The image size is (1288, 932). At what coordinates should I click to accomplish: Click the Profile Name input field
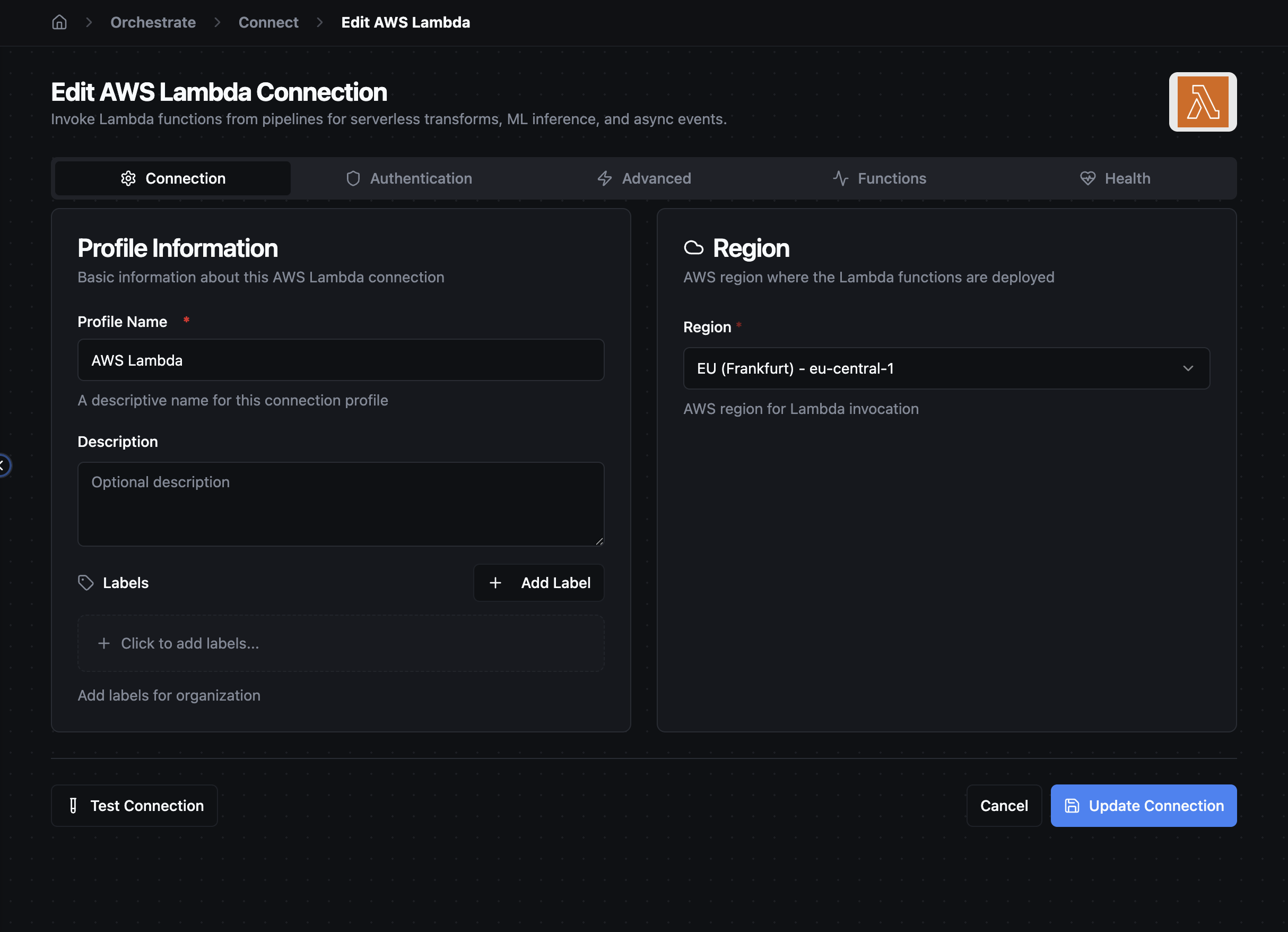[x=341, y=360]
